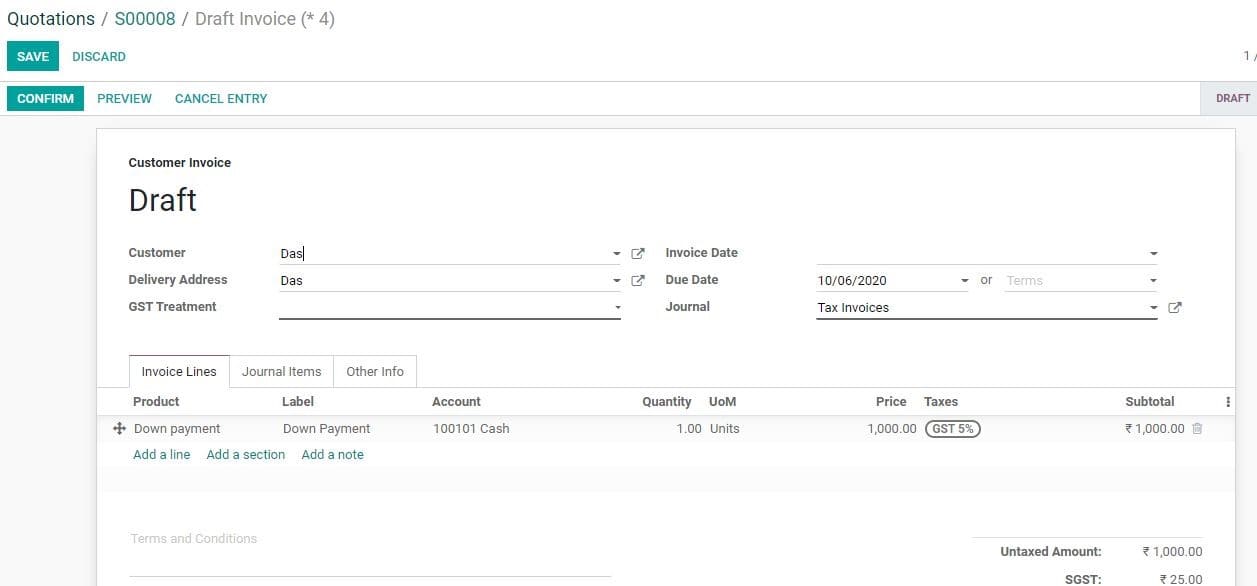Open the Invoice Date dropdown

1152,253
